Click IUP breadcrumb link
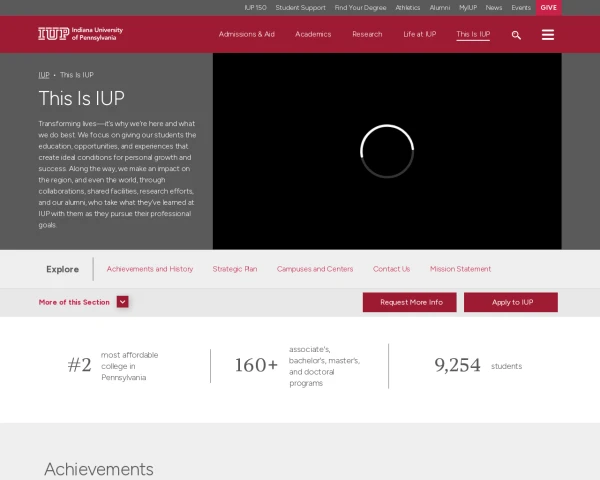This screenshot has height=480, width=600. (x=44, y=75)
